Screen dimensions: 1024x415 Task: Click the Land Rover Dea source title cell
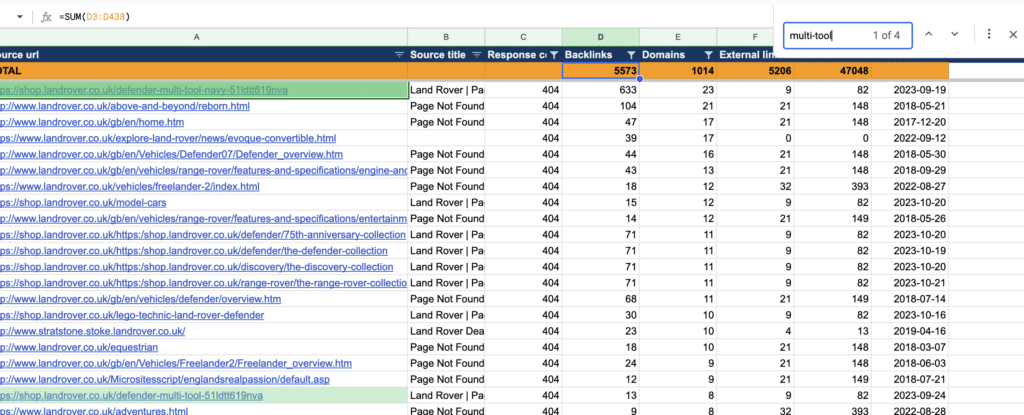(x=446, y=331)
